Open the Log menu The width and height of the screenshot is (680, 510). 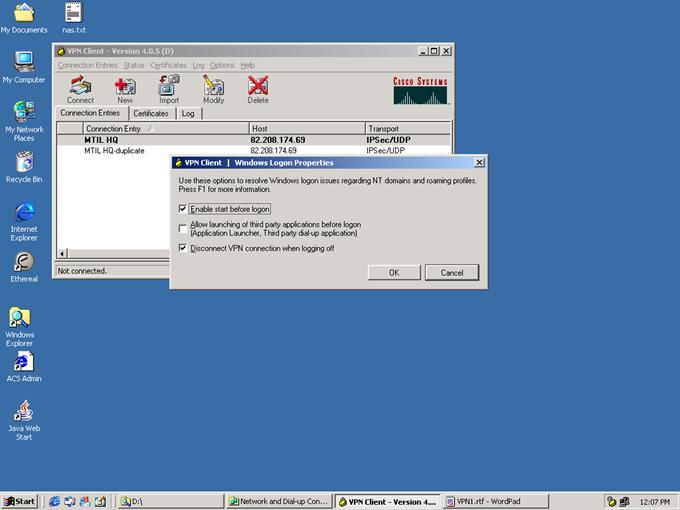click(198, 65)
